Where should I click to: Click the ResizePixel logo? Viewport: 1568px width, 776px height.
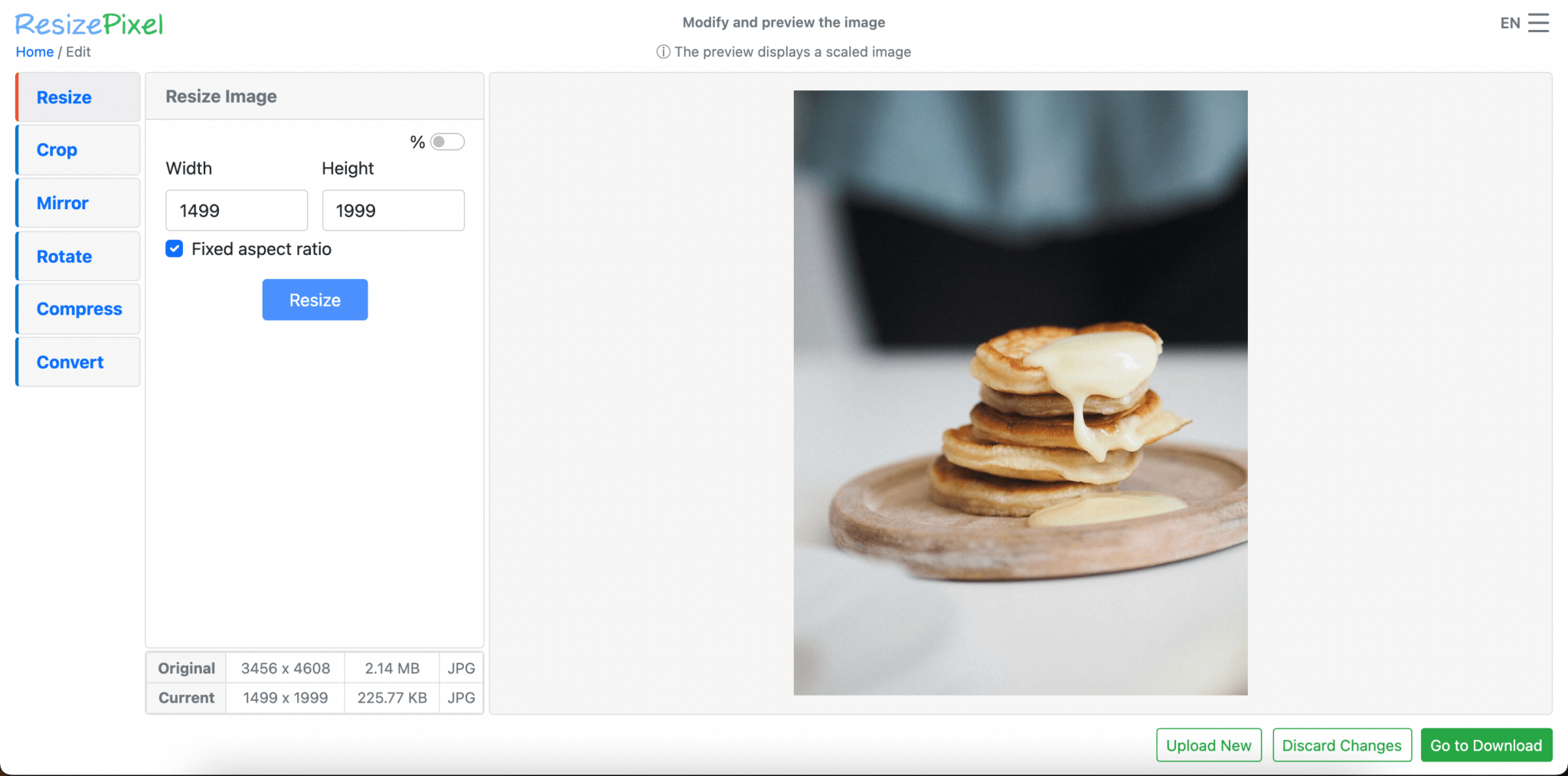point(89,24)
